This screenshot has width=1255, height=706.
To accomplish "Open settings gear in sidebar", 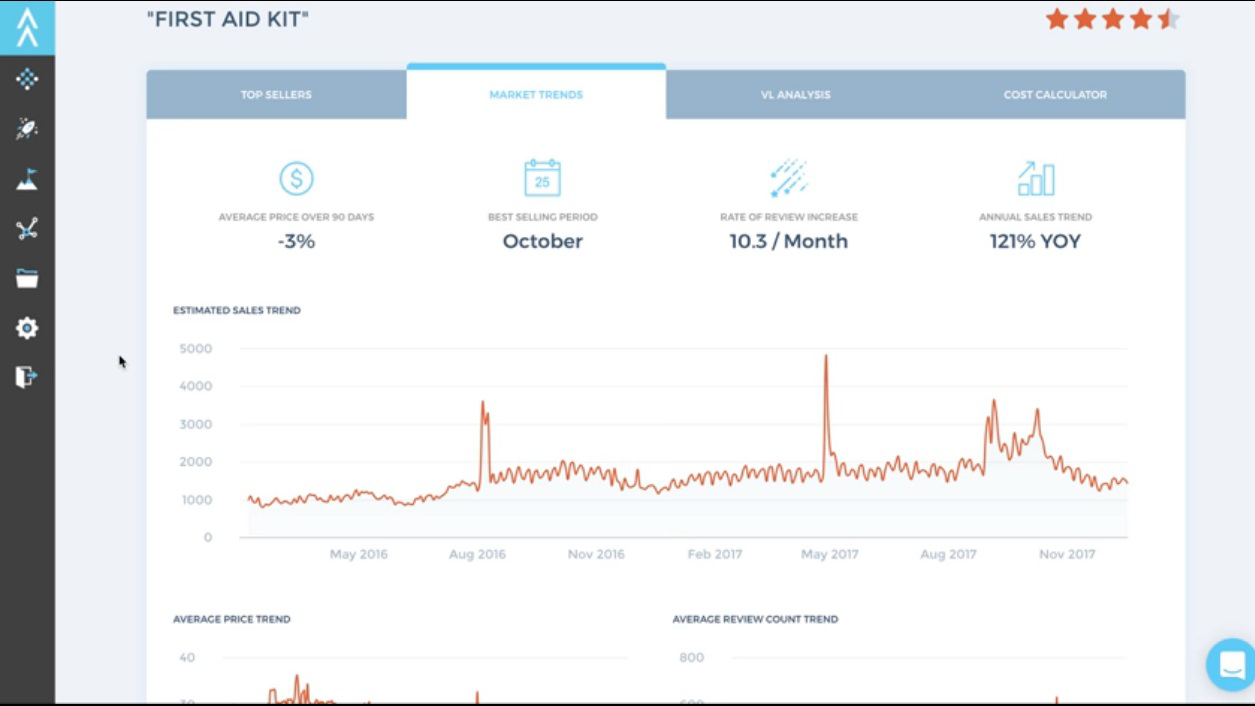I will (x=27, y=328).
